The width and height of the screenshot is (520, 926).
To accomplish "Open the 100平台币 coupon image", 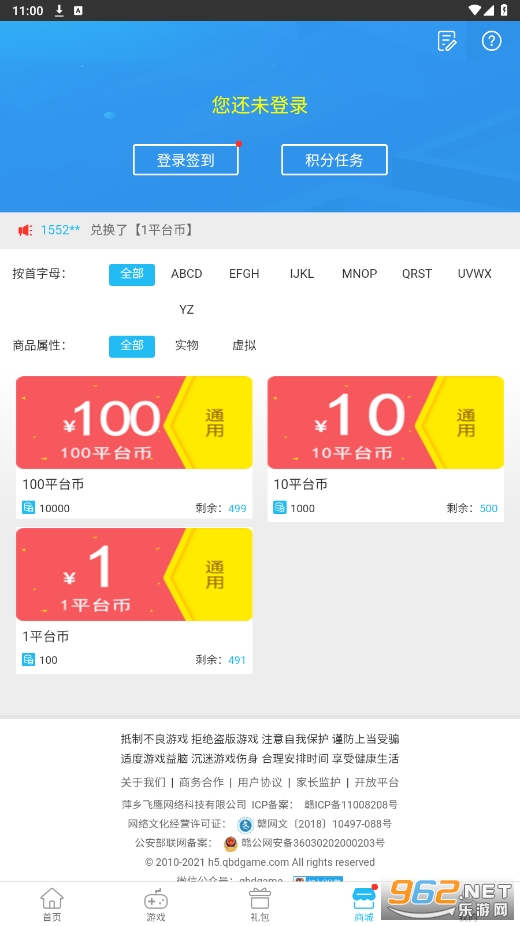I will (x=134, y=422).
